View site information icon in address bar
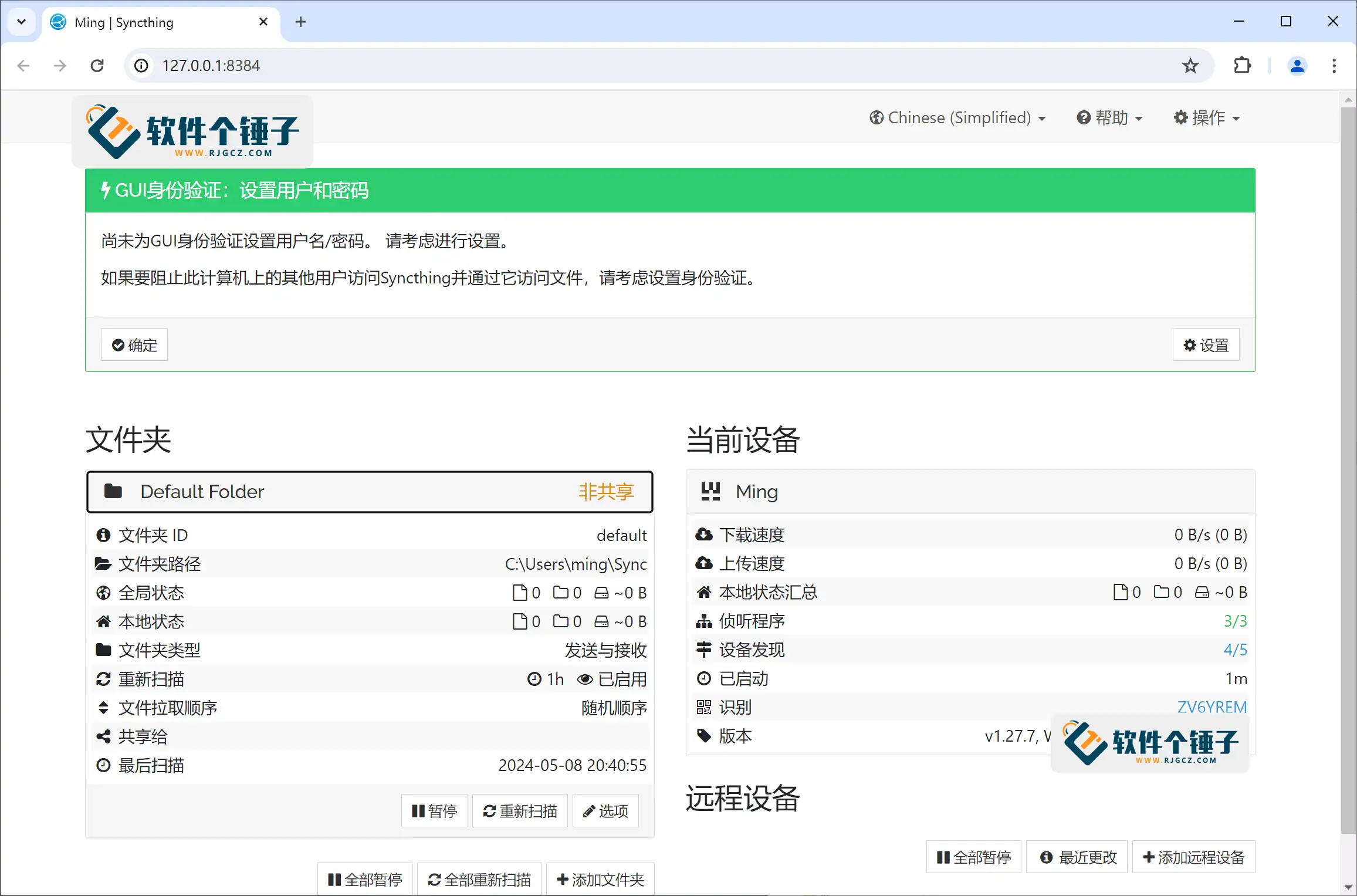Image resolution: width=1357 pixels, height=896 pixels. click(x=141, y=65)
